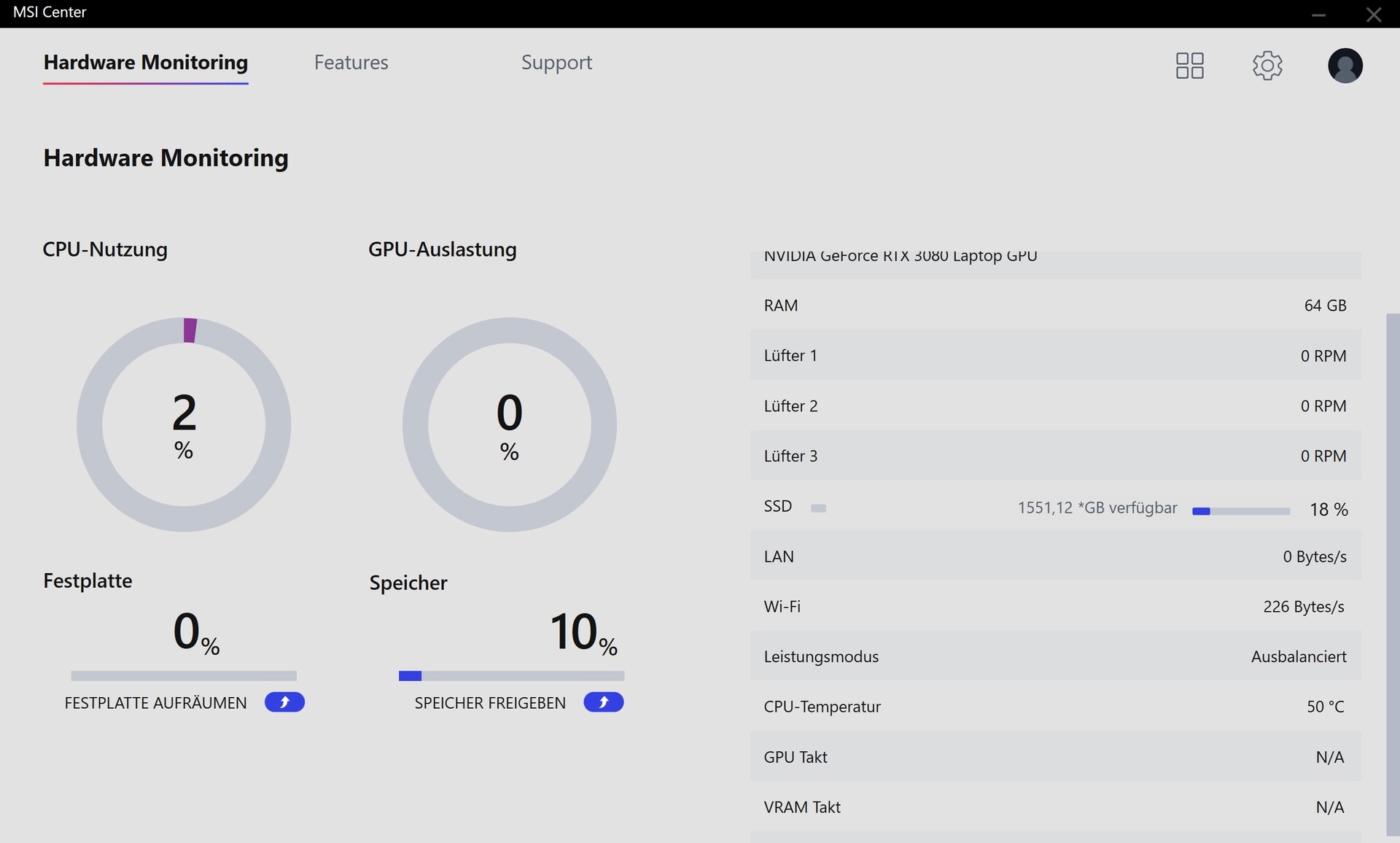Click the rocket icon beside Speicher freigeben
The image size is (1400, 843).
[x=603, y=702]
